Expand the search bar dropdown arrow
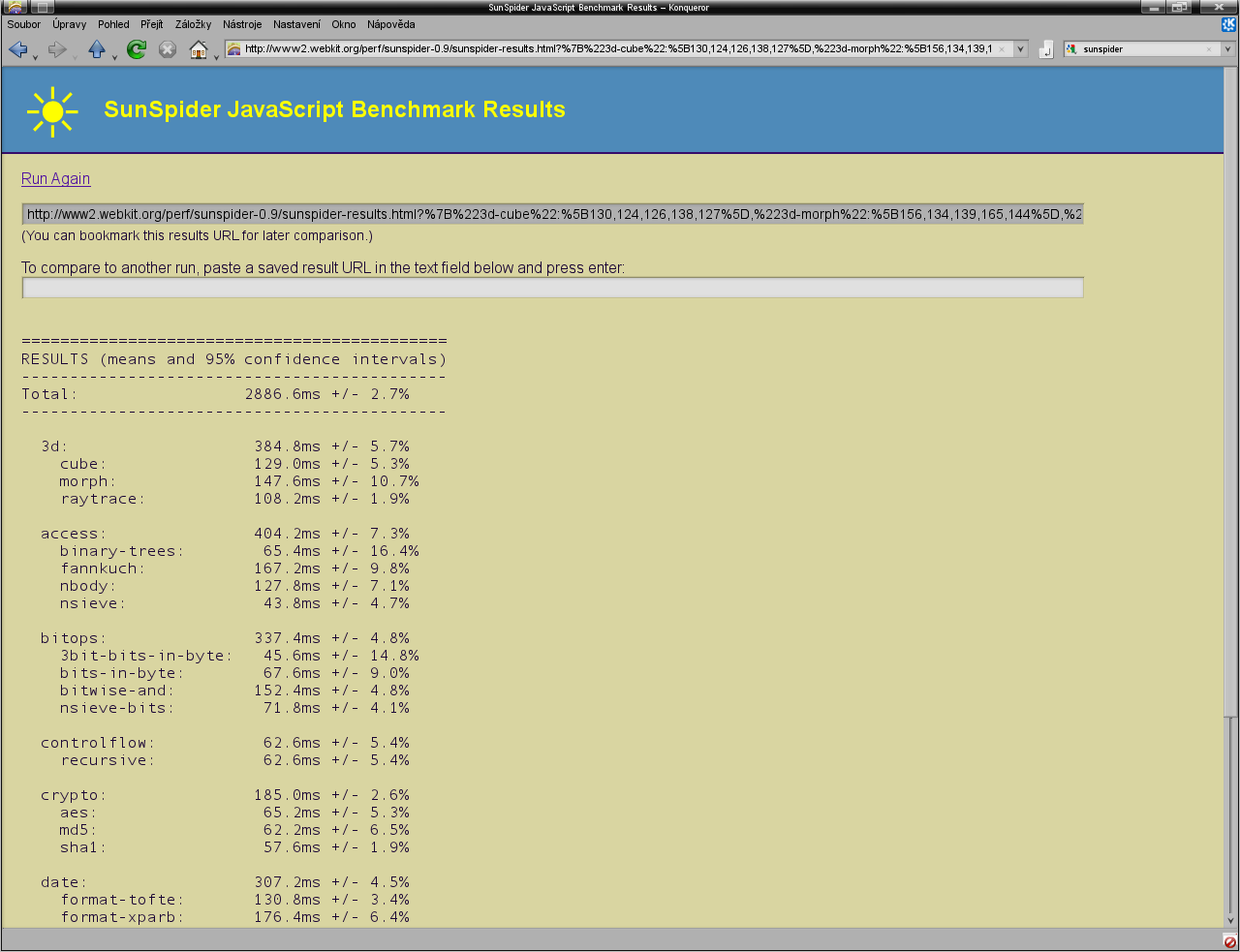This screenshot has height=952, width=1240. [x=1227, y=48]
